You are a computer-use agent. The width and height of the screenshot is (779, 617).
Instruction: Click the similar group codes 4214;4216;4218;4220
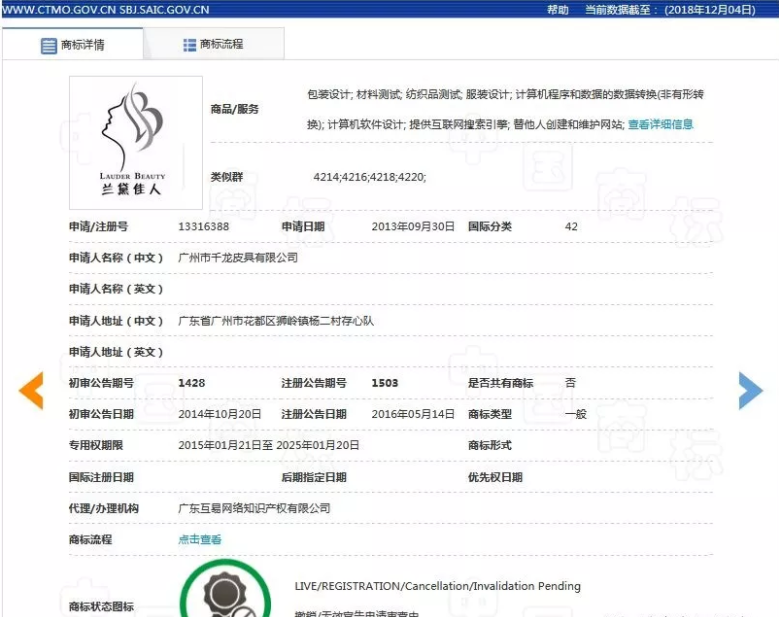[369, 177]
